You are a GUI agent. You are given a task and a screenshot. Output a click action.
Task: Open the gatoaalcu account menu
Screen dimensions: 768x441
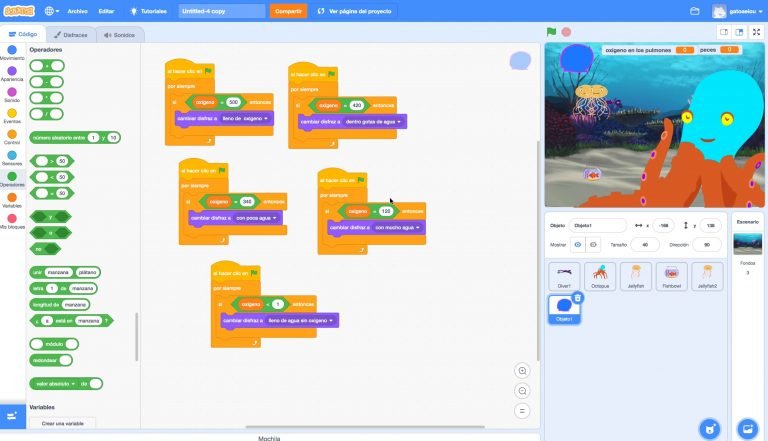(734, 11)
